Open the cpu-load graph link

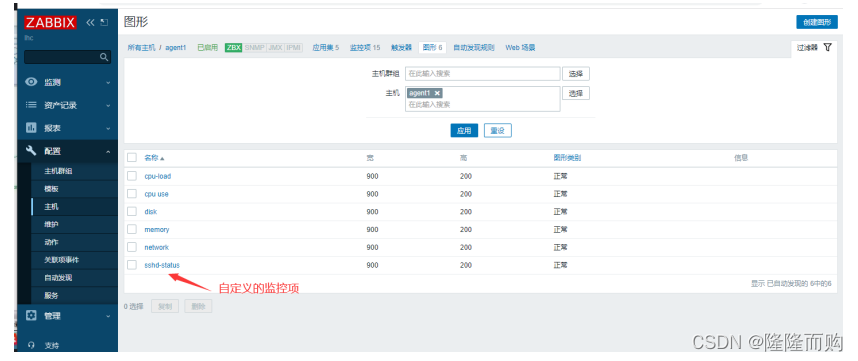(x=158, y=176)
